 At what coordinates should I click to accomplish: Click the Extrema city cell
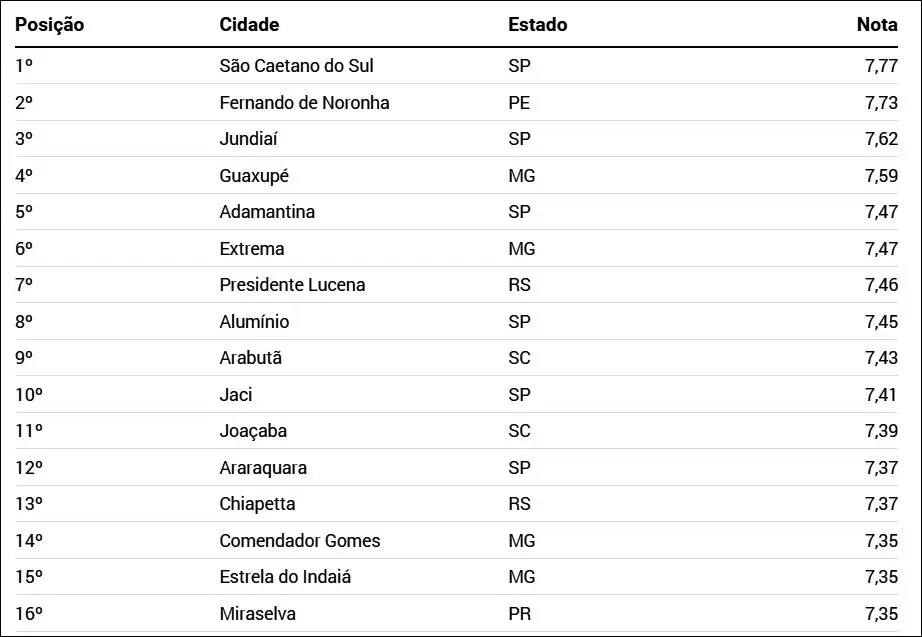tap(252, 249)
